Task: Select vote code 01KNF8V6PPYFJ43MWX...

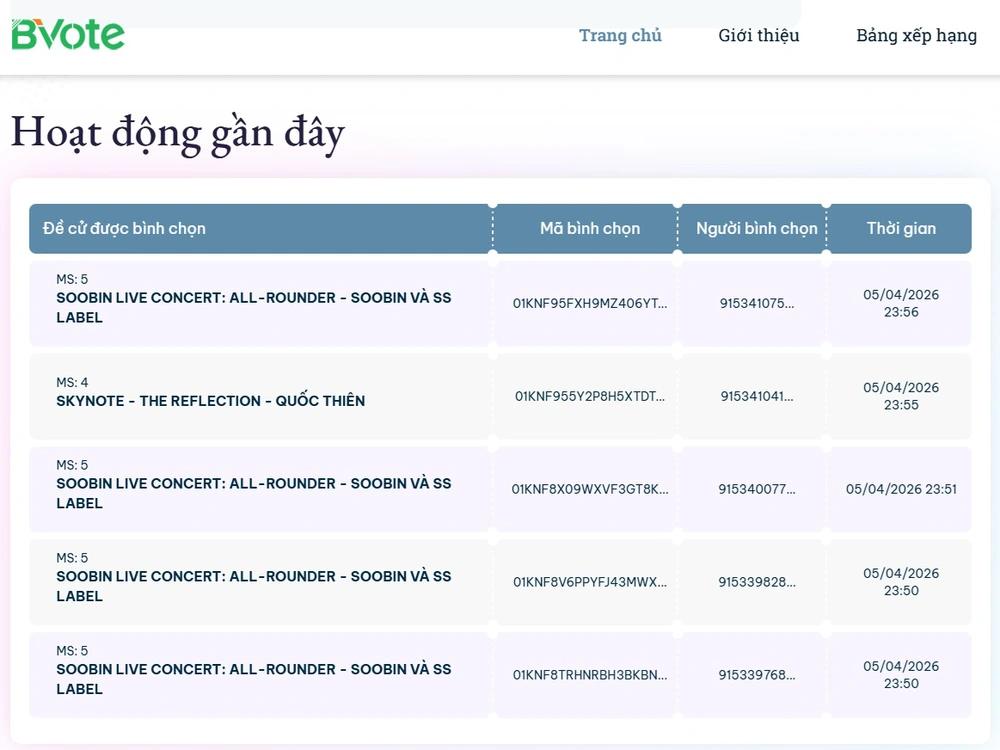Action: [589, 583]
